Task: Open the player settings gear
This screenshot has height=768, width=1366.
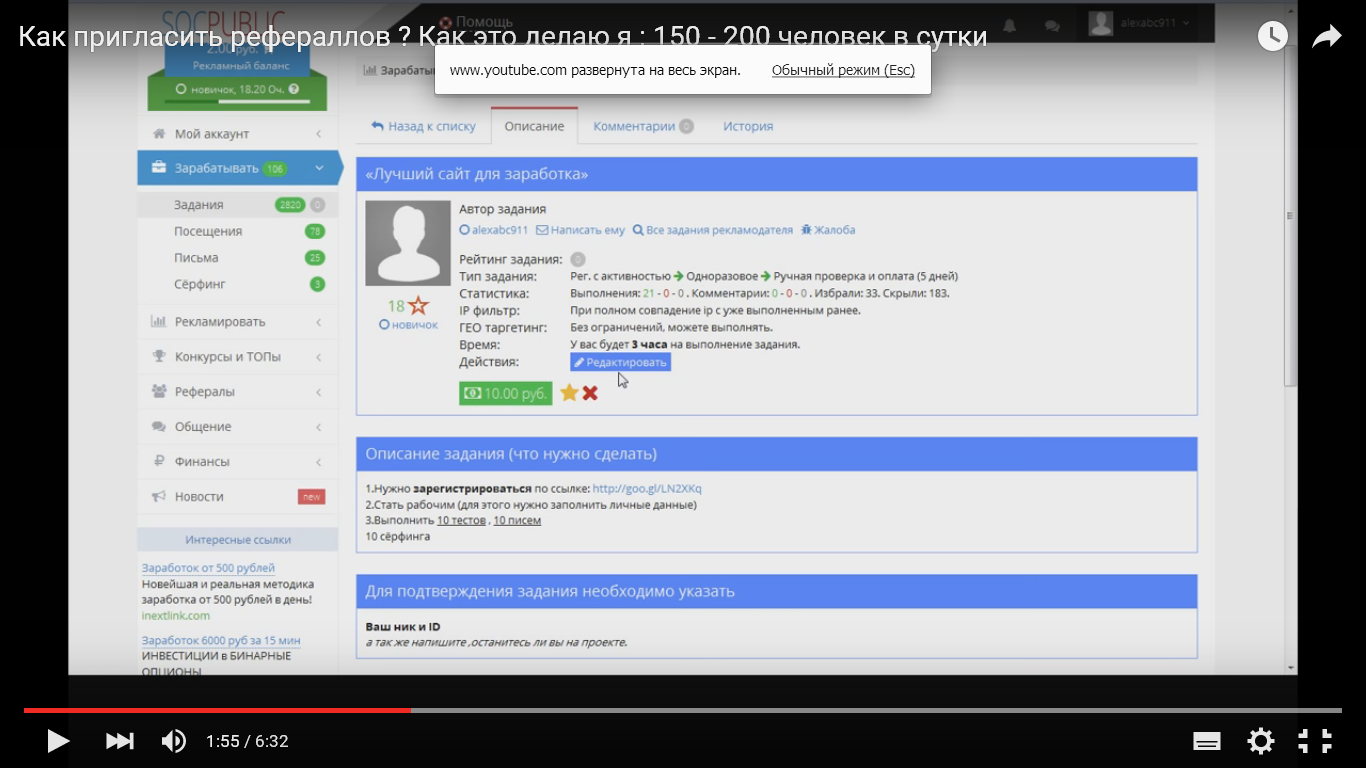Action: pyautogui.click(x=1261, y=741)
